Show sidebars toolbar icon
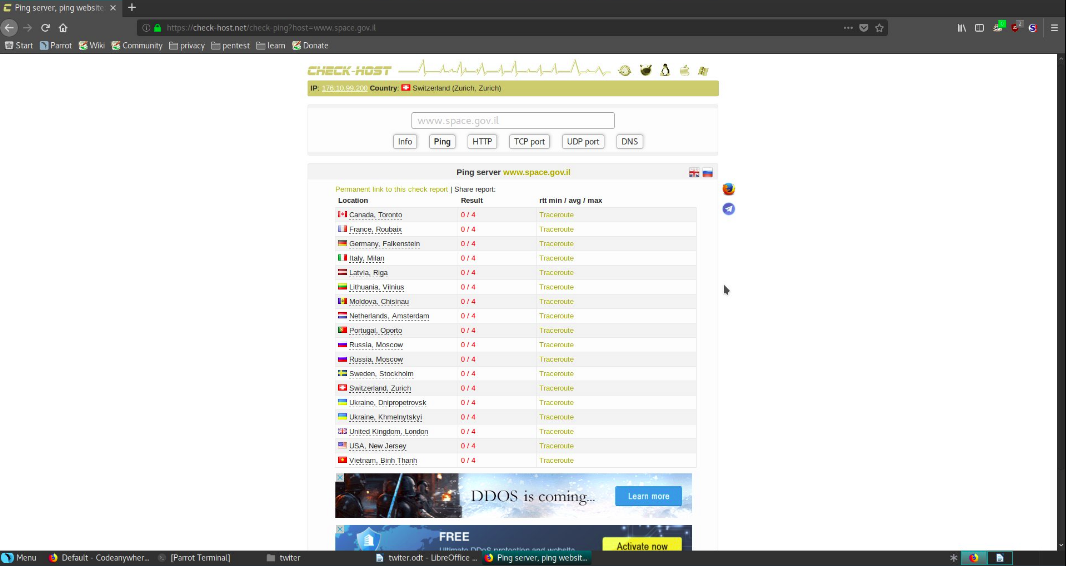This screenshot has height=566, width=1066. coord(979,28)
